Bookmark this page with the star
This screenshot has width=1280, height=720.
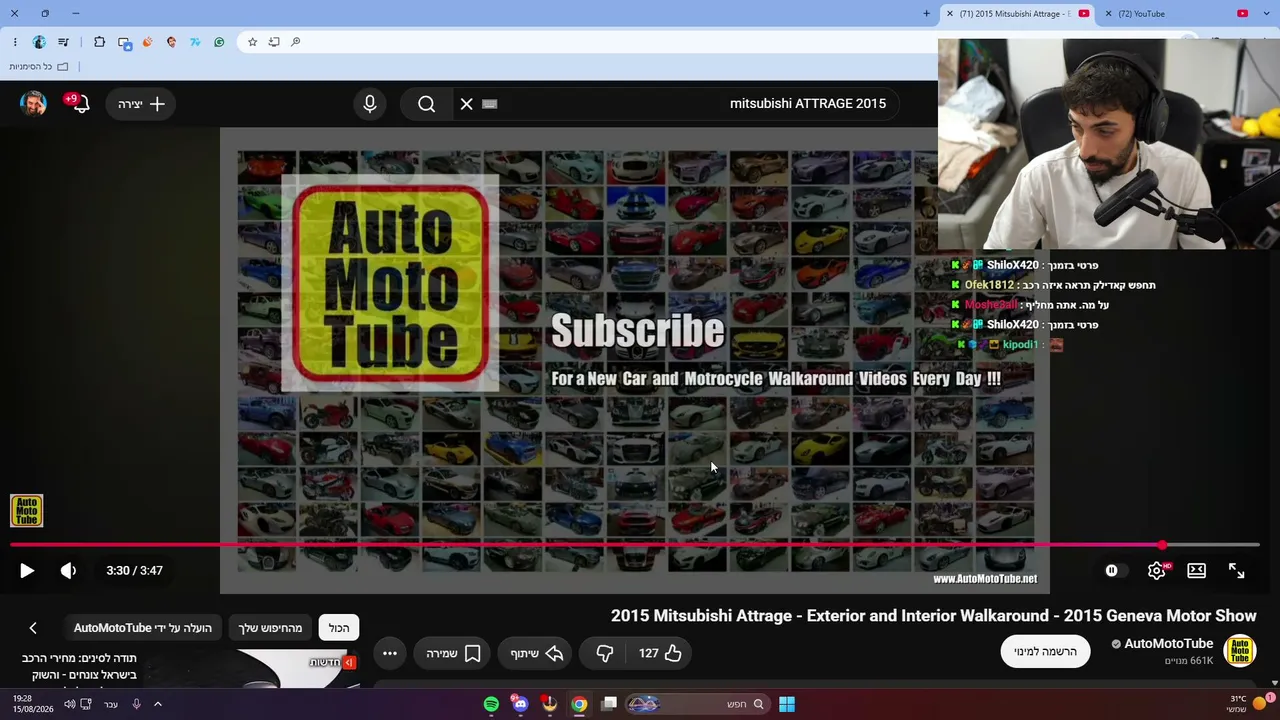coord(252,42)
